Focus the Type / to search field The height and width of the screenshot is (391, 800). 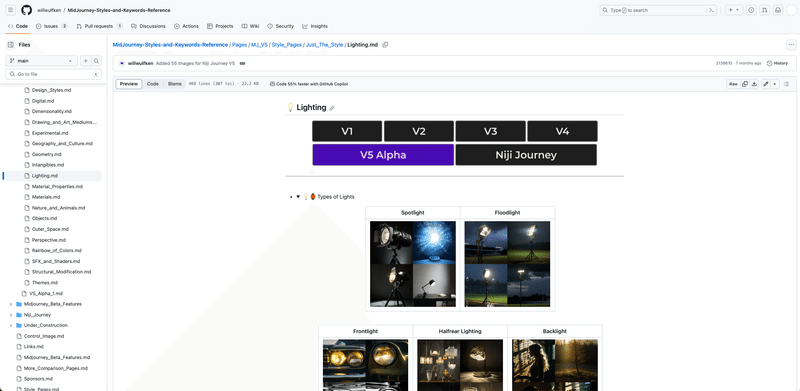[x=658, y=10]
